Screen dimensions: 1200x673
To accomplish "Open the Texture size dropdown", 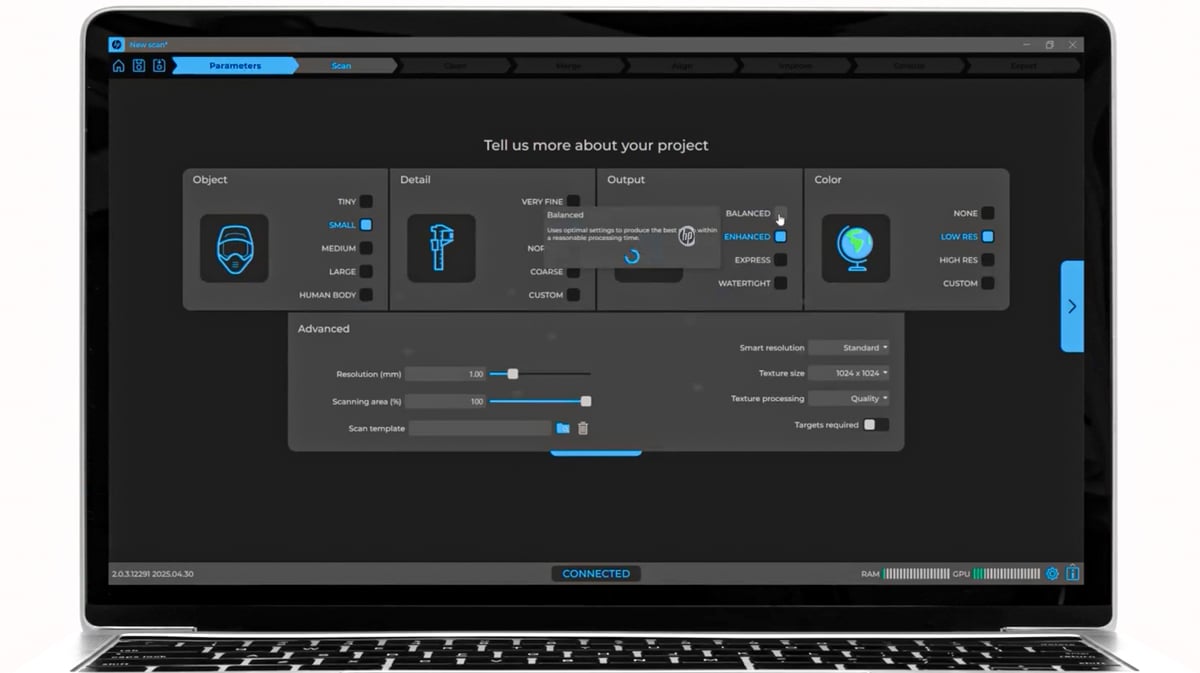I will 849,373.
